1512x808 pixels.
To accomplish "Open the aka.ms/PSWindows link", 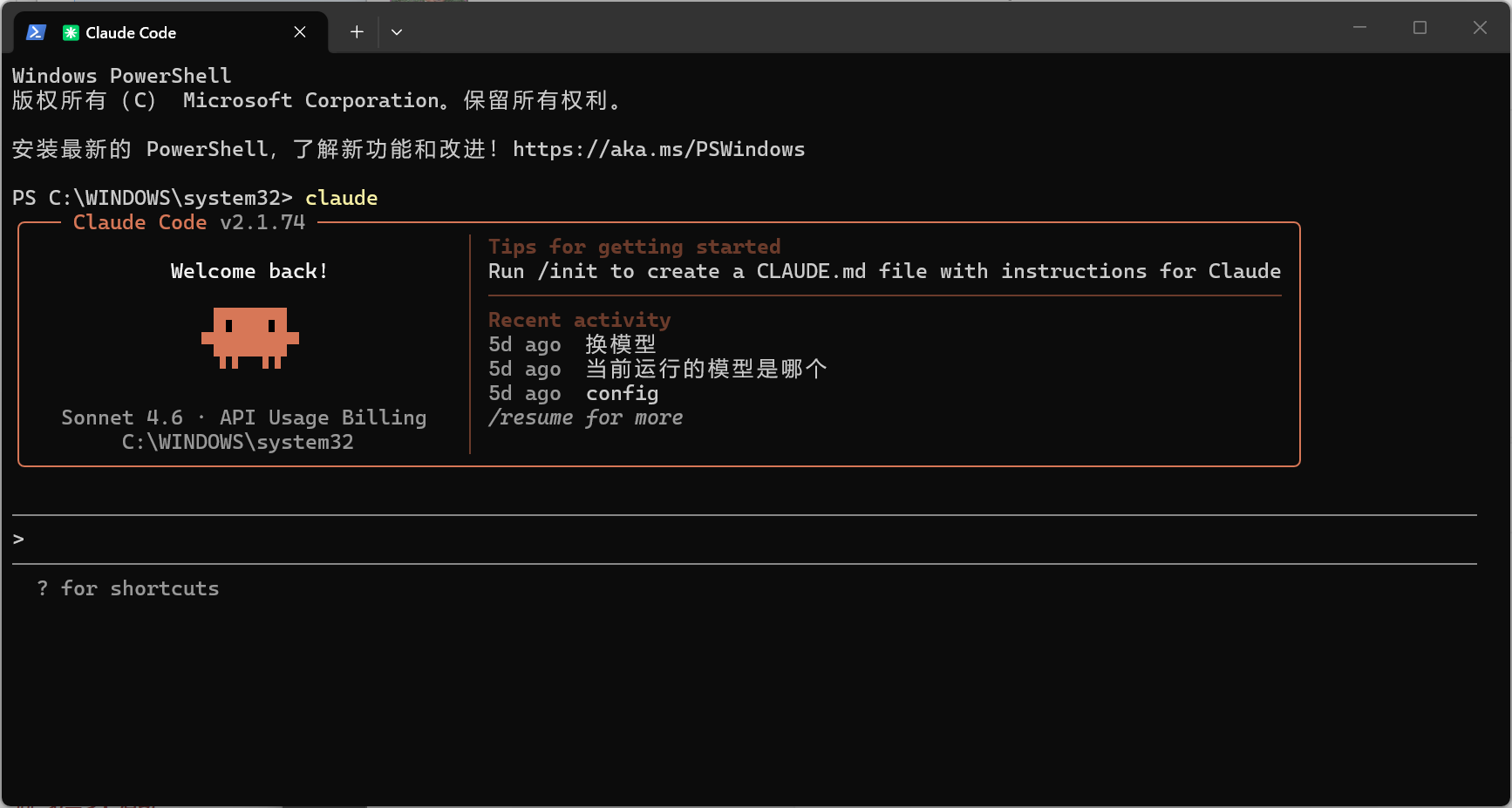I will (658, 149).
